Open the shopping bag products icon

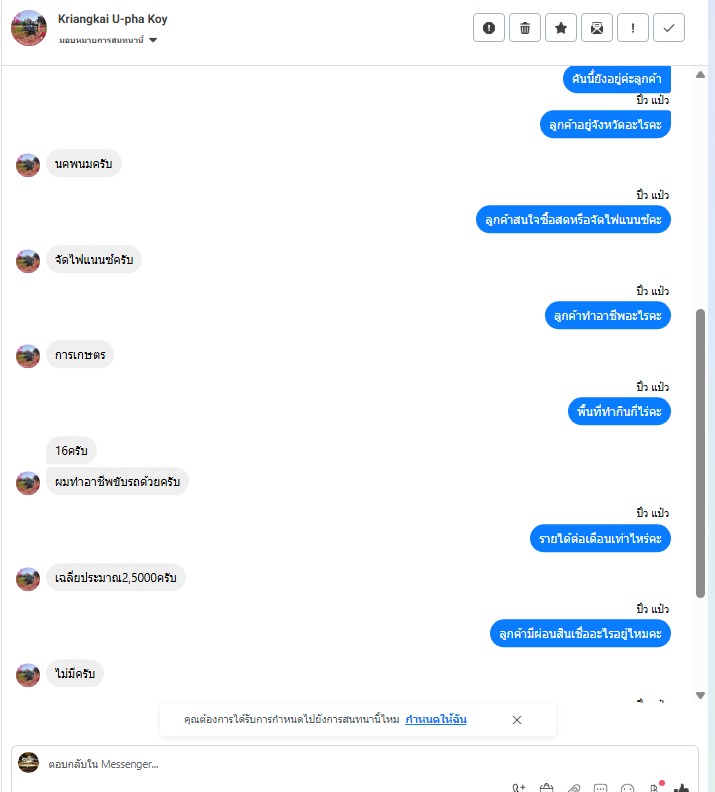pyautogui.click(x=546, y=788)
